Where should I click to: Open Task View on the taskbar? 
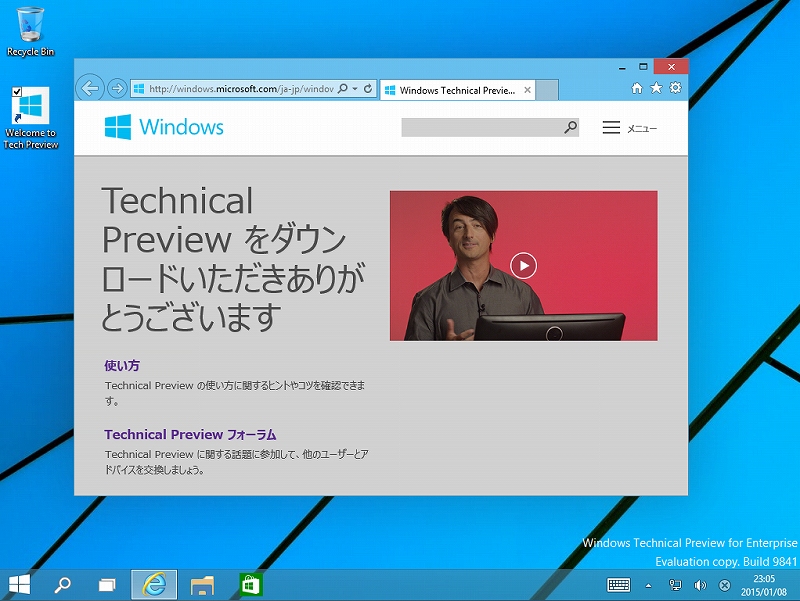tap(107, 585)
